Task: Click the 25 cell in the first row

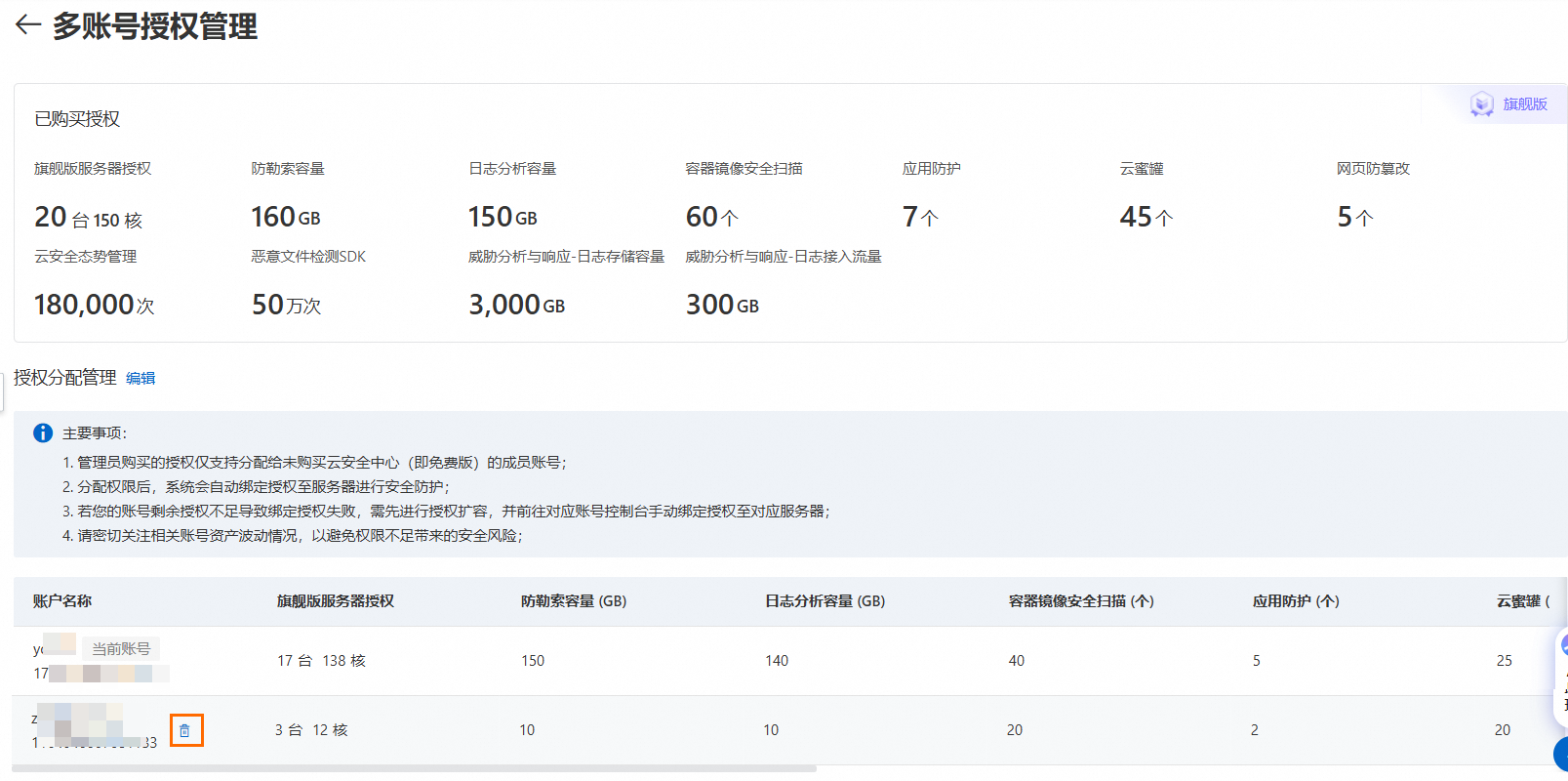Action: pos(1505,661)
